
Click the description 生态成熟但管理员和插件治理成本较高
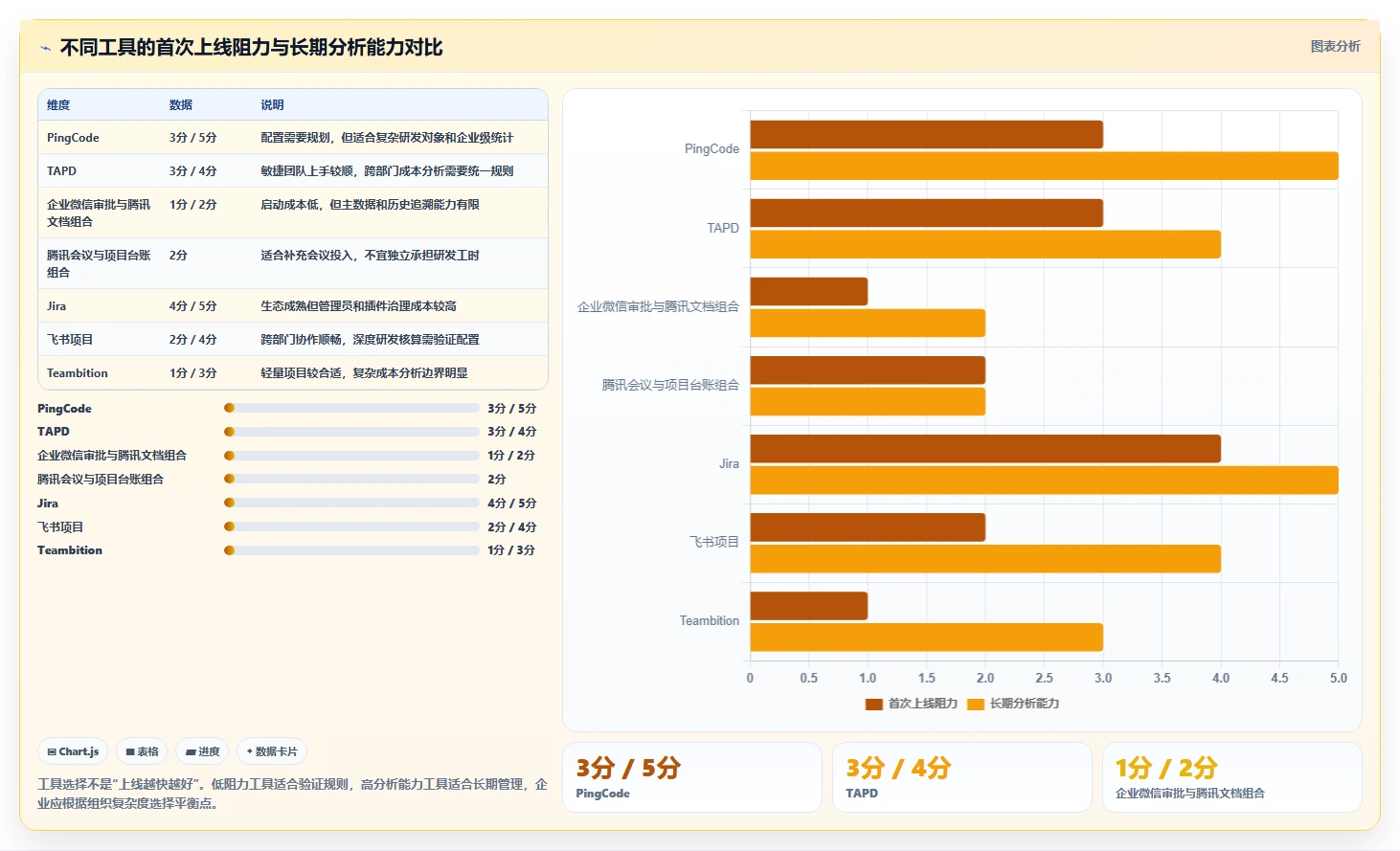[358, 306]
